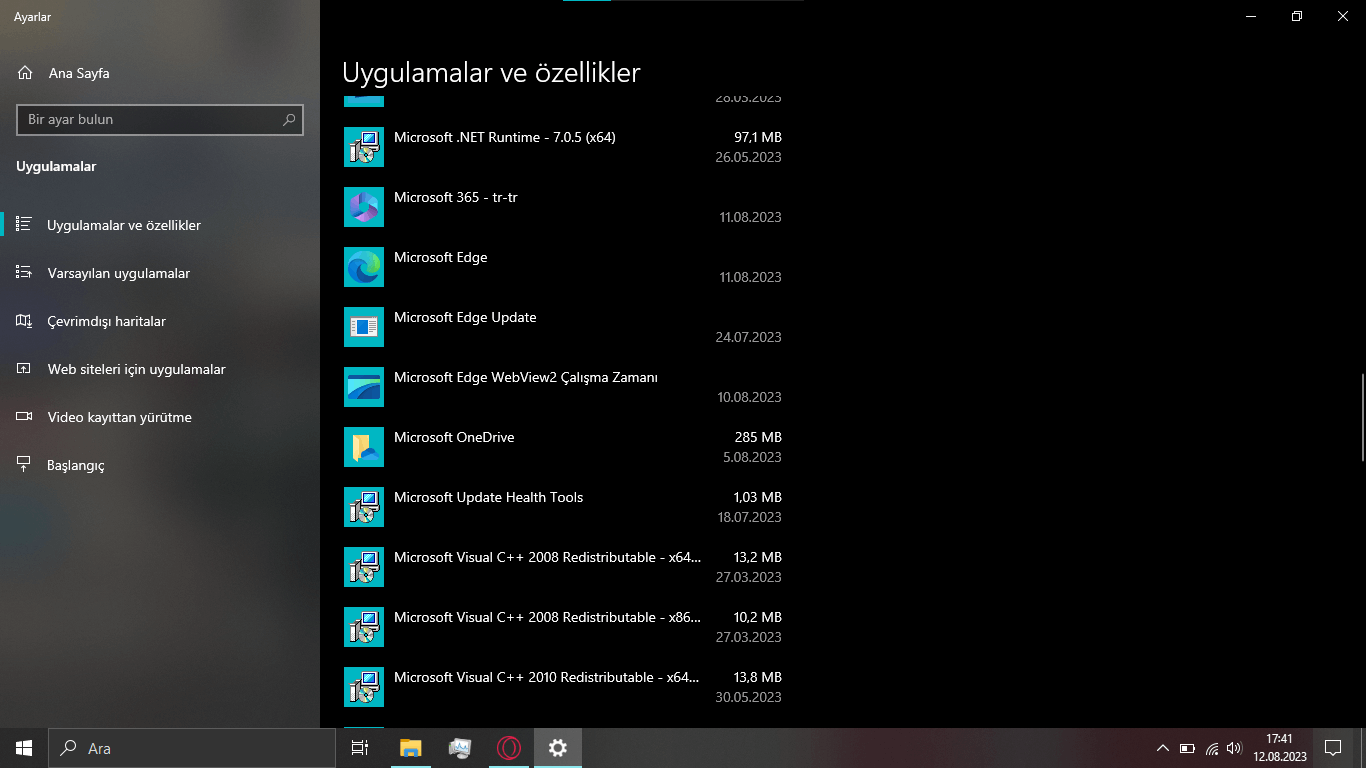The height and width of the screenshot is (768, 1366).
Task: Click the 97,1 MB size value
Action: [x=758, y=137]
